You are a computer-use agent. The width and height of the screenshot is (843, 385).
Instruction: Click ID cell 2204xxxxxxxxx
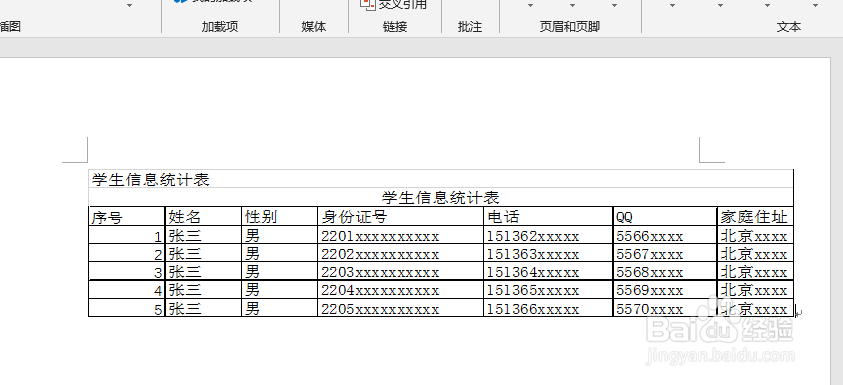(x=401, y=290)
